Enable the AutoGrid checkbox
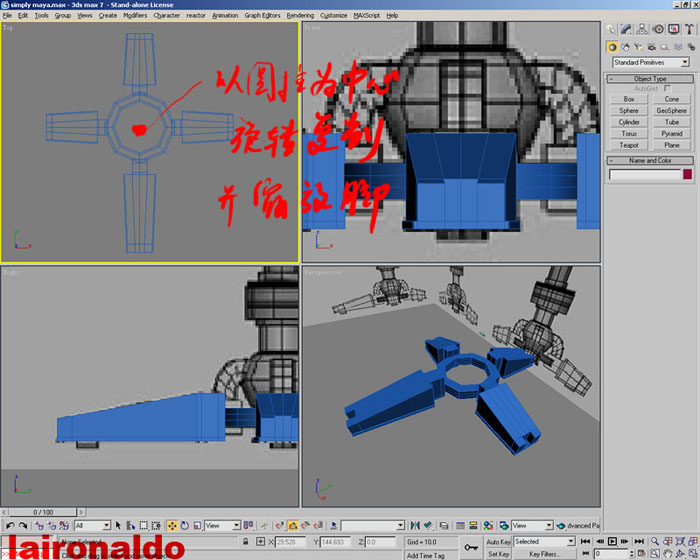The height and width of the screenshot is (560, 700). (x=668, y=88)
